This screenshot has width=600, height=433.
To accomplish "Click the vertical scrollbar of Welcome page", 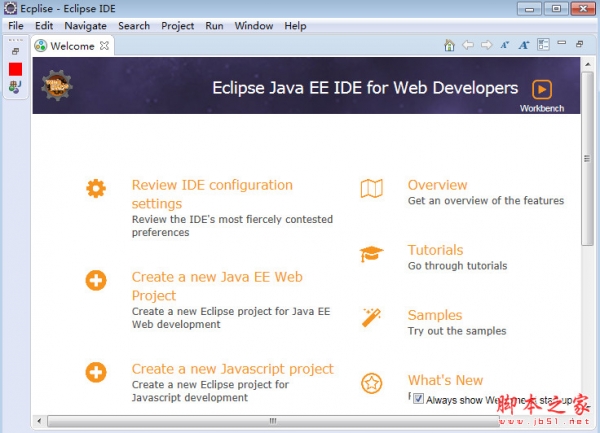I will click(x=587, y=200).
